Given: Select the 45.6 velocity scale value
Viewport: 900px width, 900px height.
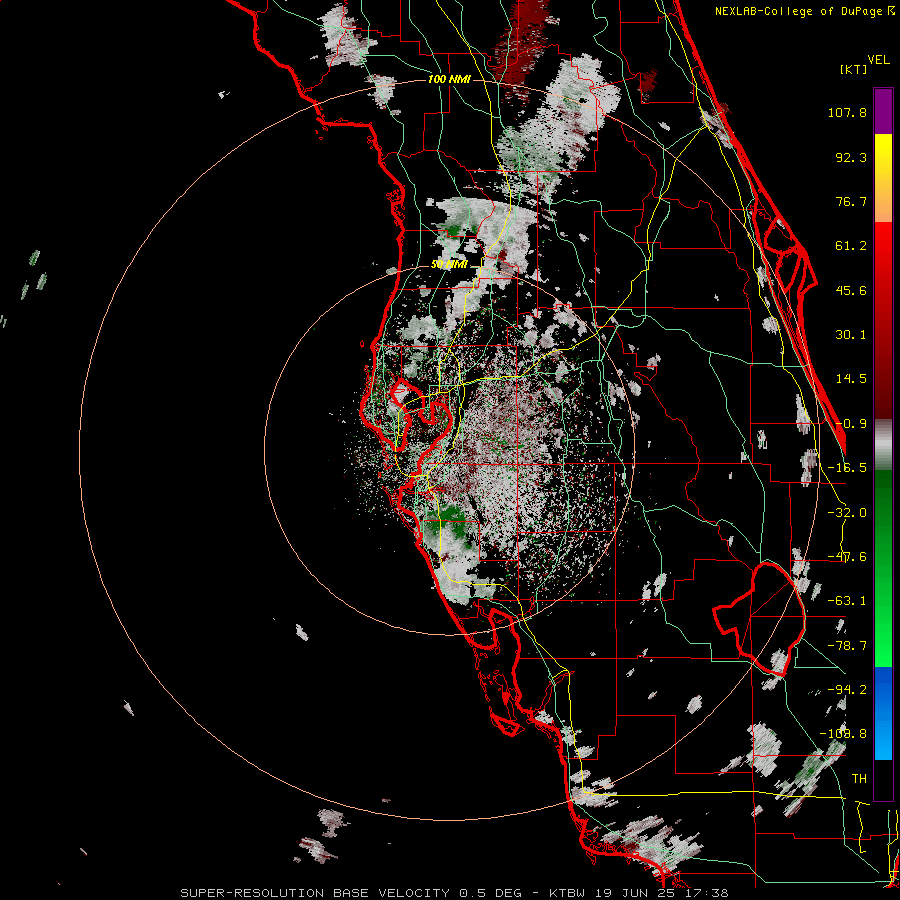Looking at the screenshot, I should (851, 290).
